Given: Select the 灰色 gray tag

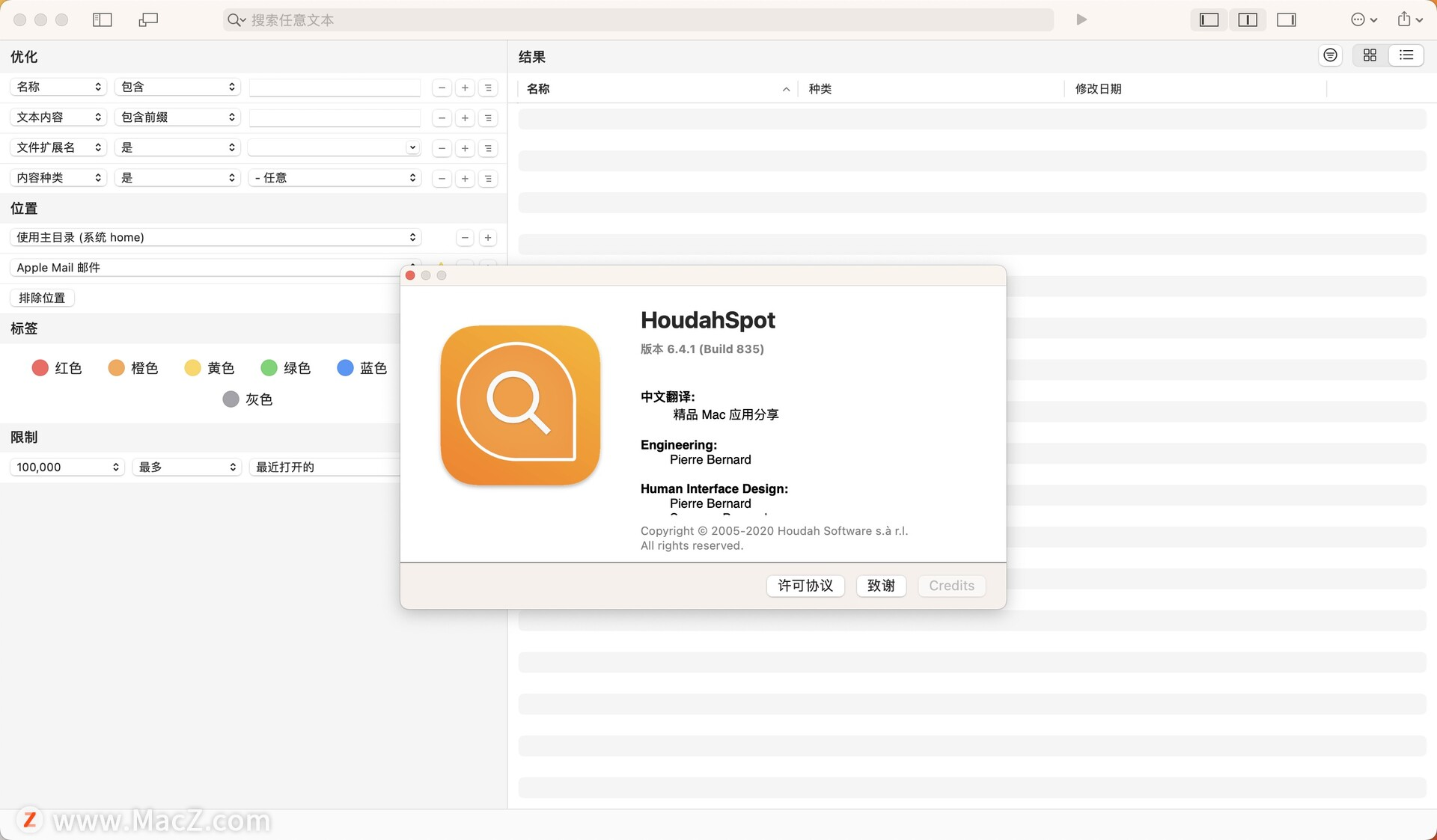Looking at the screenshot, I should point(248,399).
